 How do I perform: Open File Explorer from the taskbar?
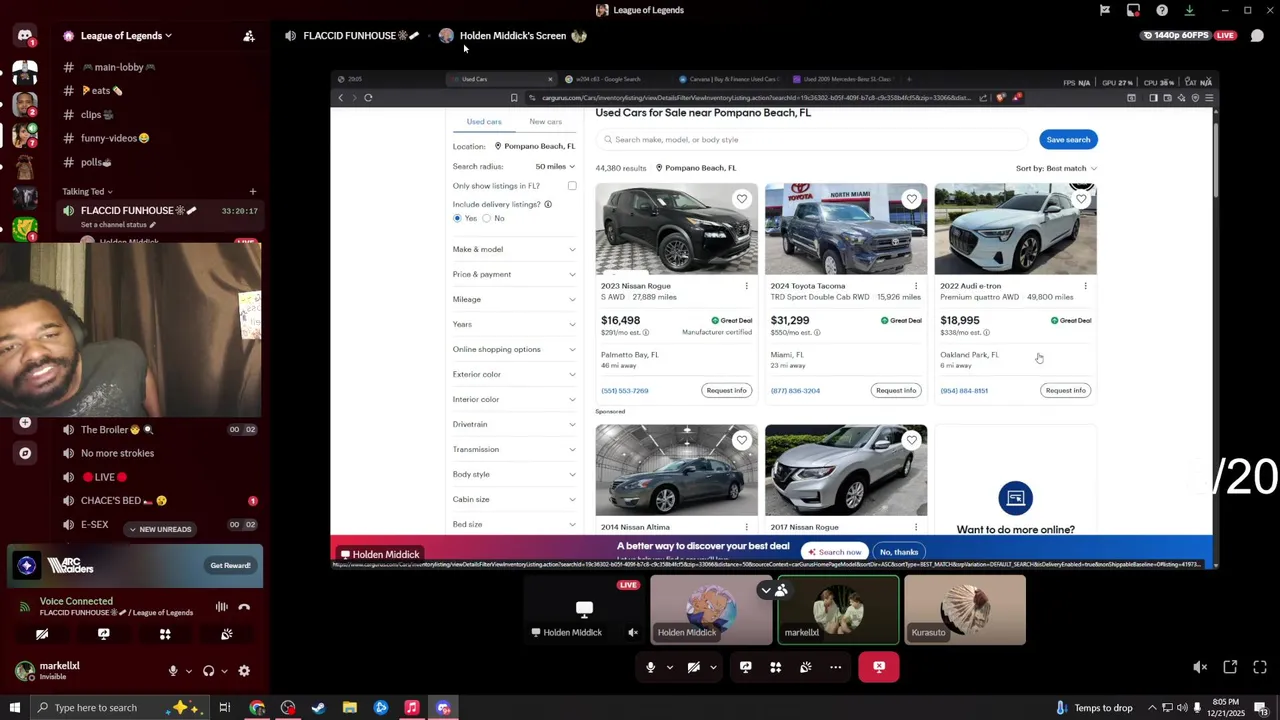(350, 708)
